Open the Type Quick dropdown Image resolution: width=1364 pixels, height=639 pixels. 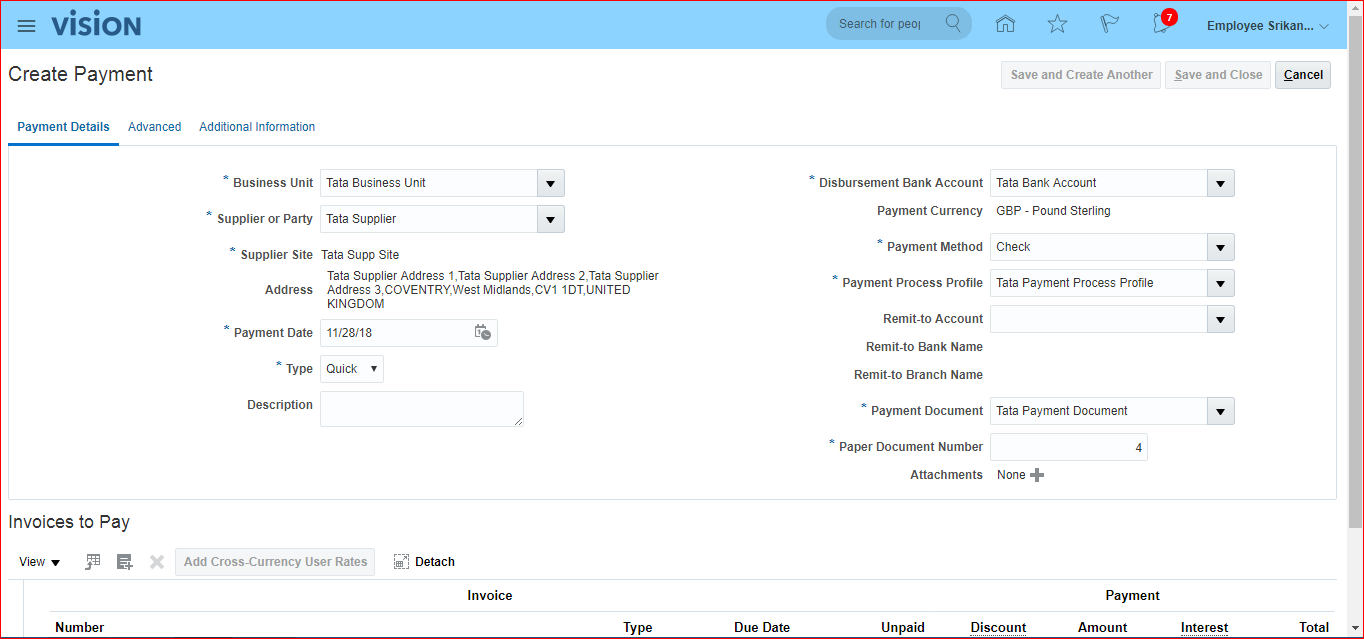coord(352,369)
